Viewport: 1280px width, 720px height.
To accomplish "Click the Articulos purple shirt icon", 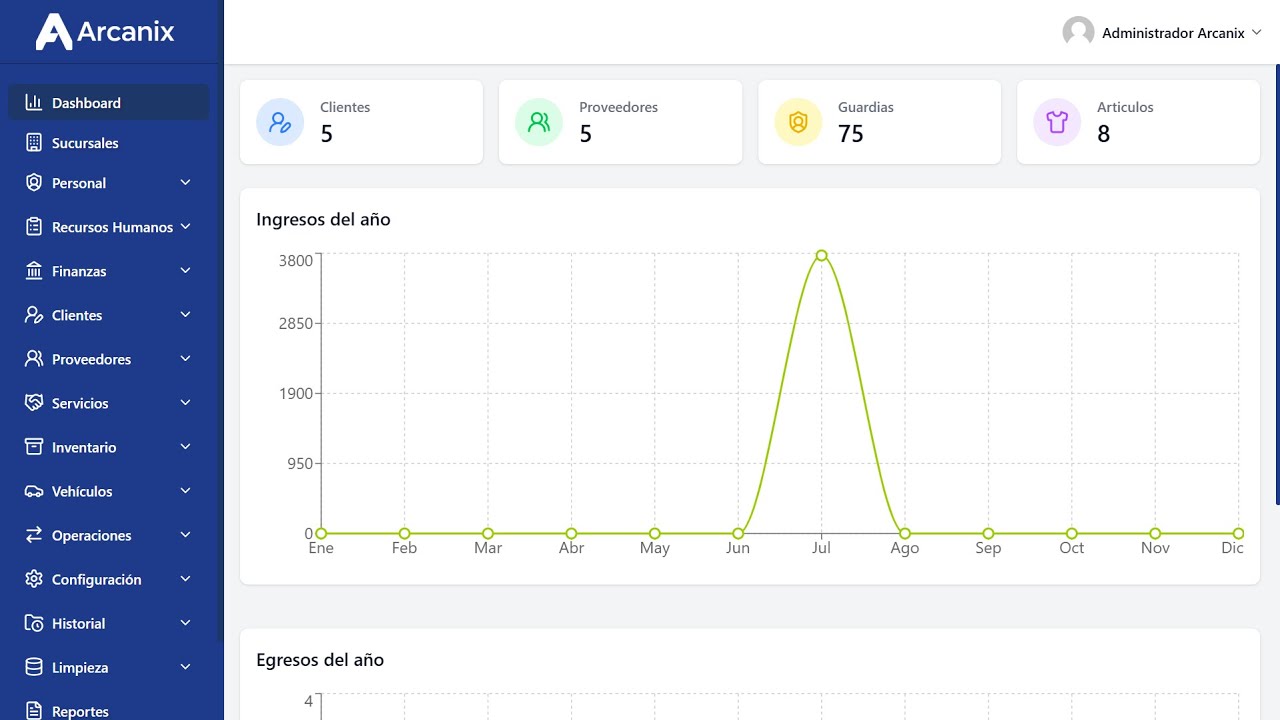I will [x=1057, y=122].
